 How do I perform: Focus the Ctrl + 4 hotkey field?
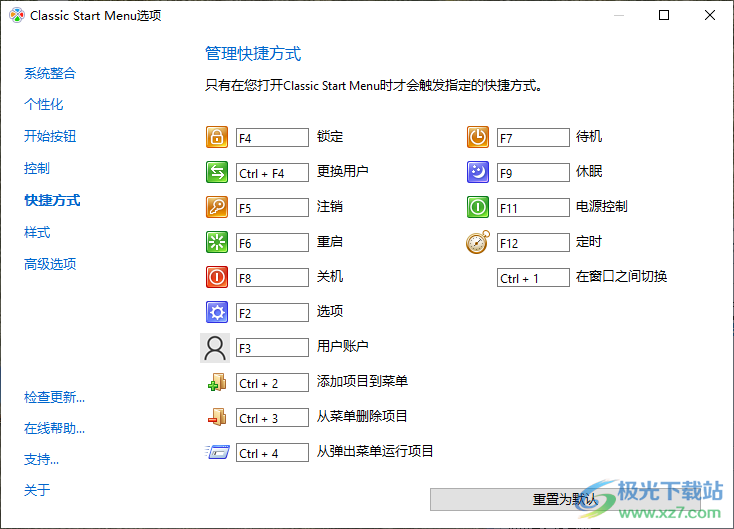point(272,453)
